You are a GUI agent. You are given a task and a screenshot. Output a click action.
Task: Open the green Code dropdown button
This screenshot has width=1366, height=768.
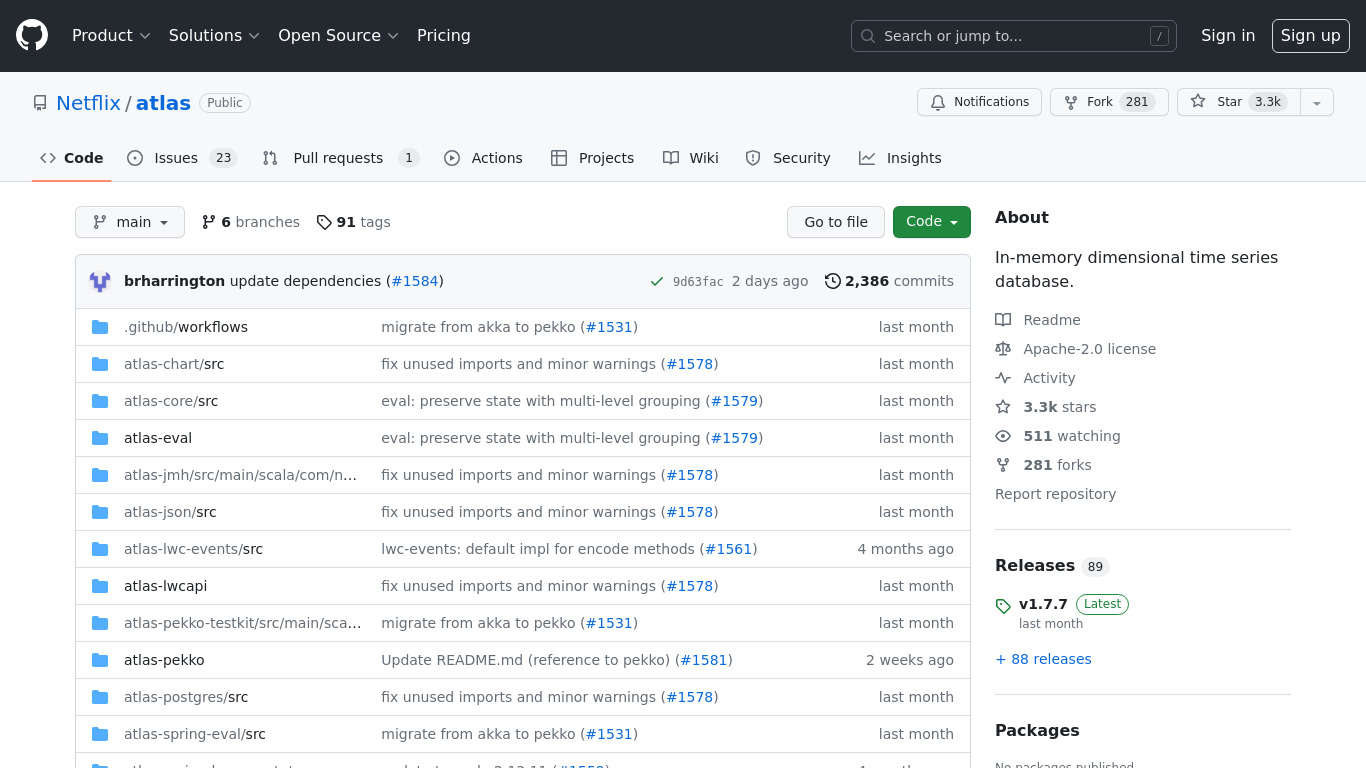tap(932, 222)
